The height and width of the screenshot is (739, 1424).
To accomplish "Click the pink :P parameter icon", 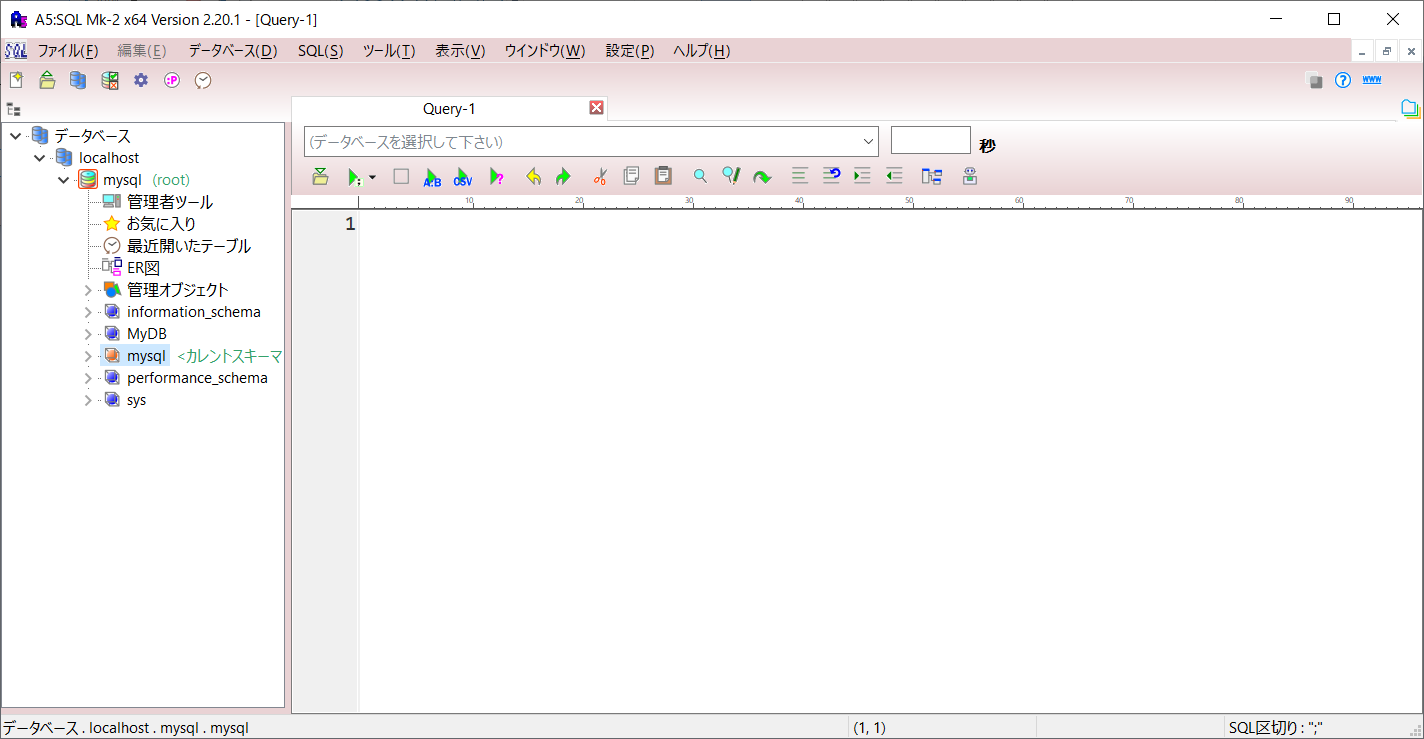I will point(172,80).
